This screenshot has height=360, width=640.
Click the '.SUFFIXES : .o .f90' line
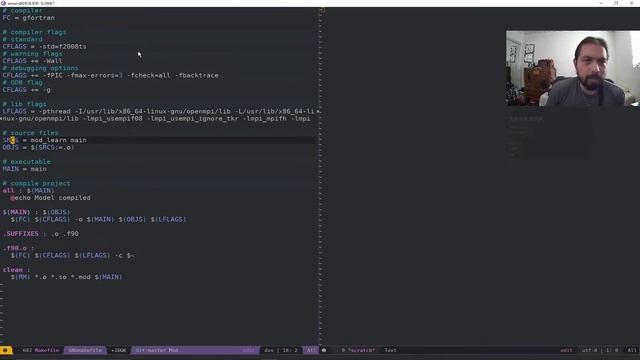(x=40, y=234)
